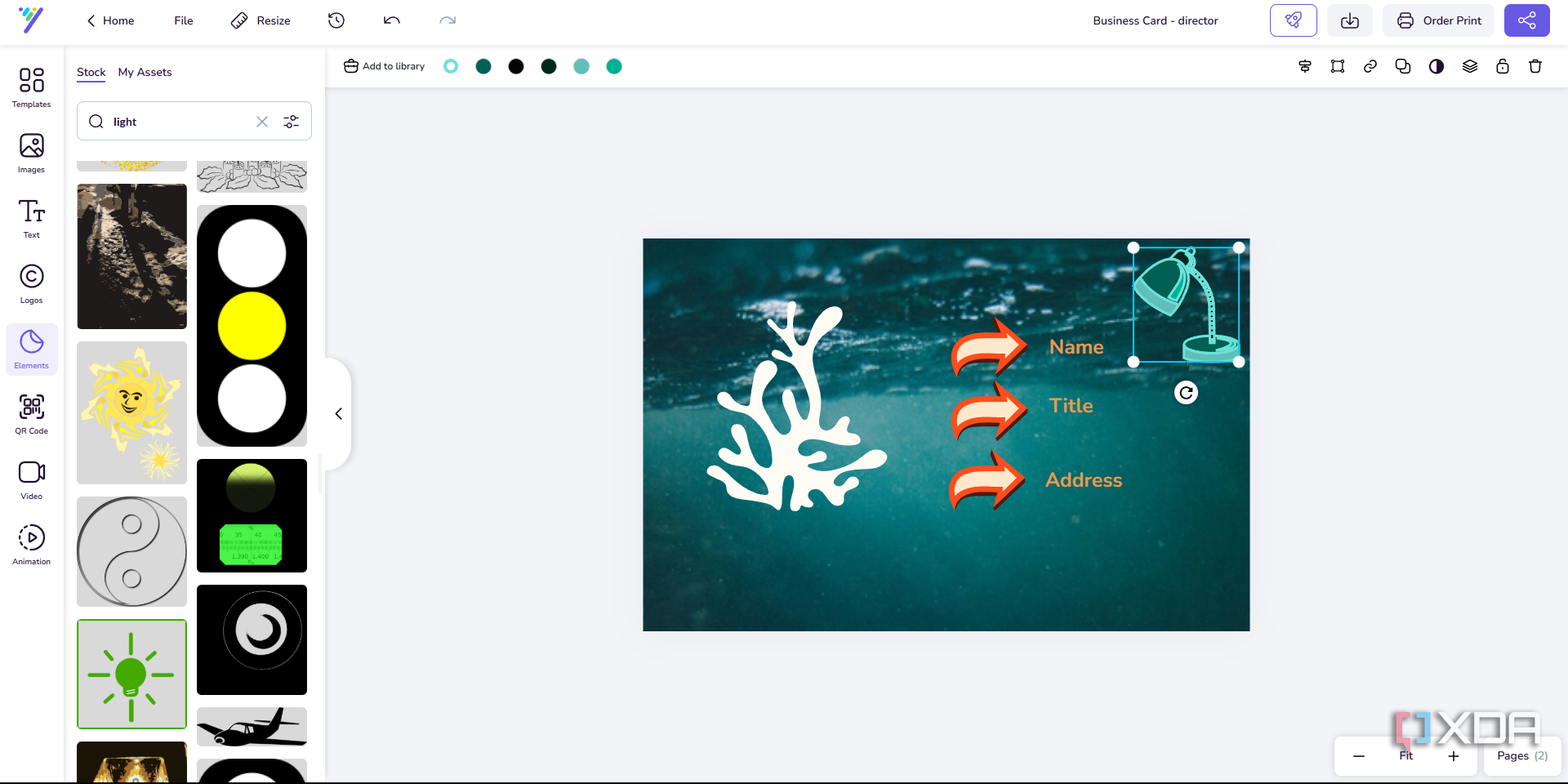Duplicate the selected element

[1403, 66]
